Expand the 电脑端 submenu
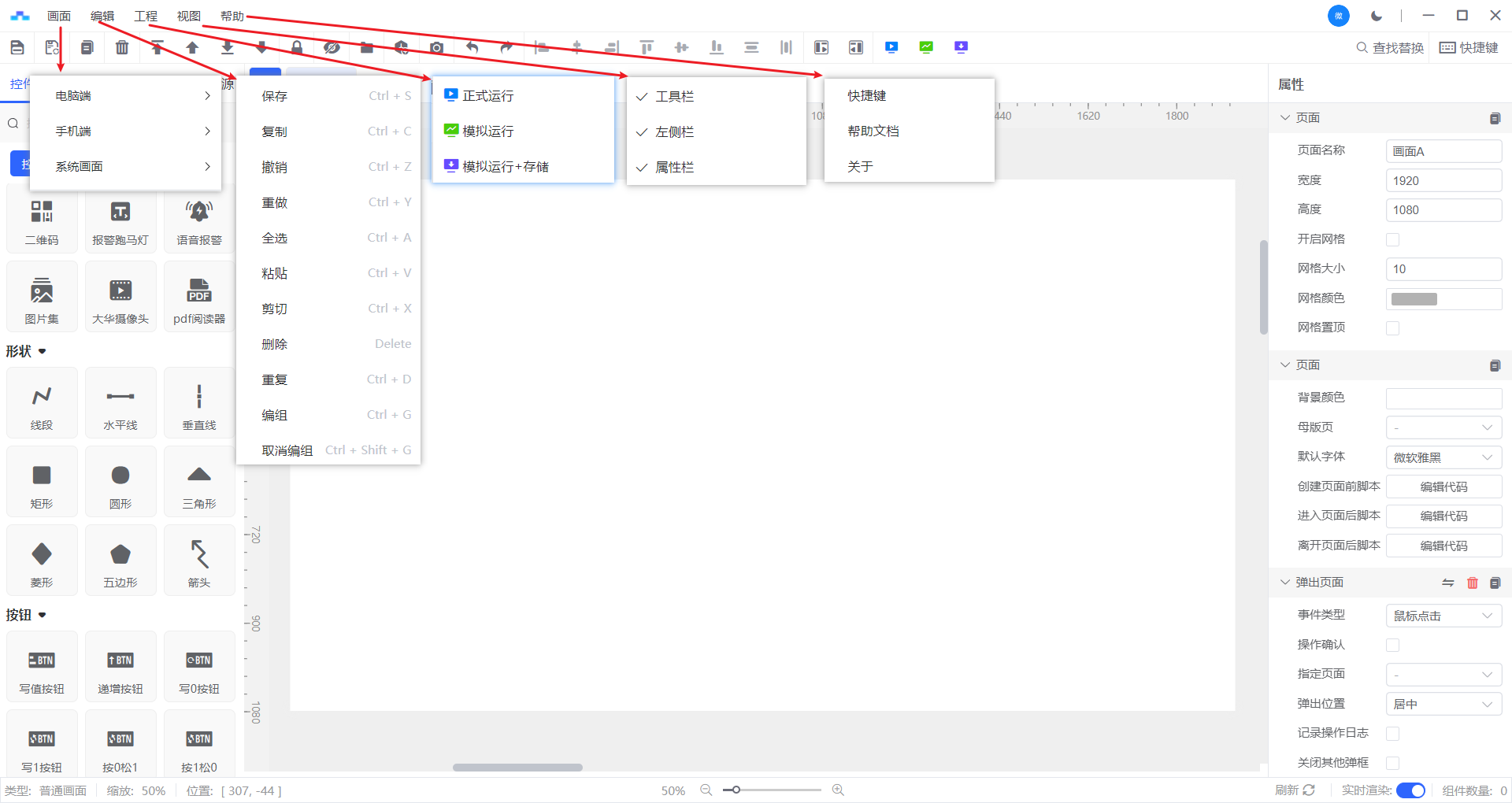This screenshot has width=1512, height=803. [x=126, y=96]
